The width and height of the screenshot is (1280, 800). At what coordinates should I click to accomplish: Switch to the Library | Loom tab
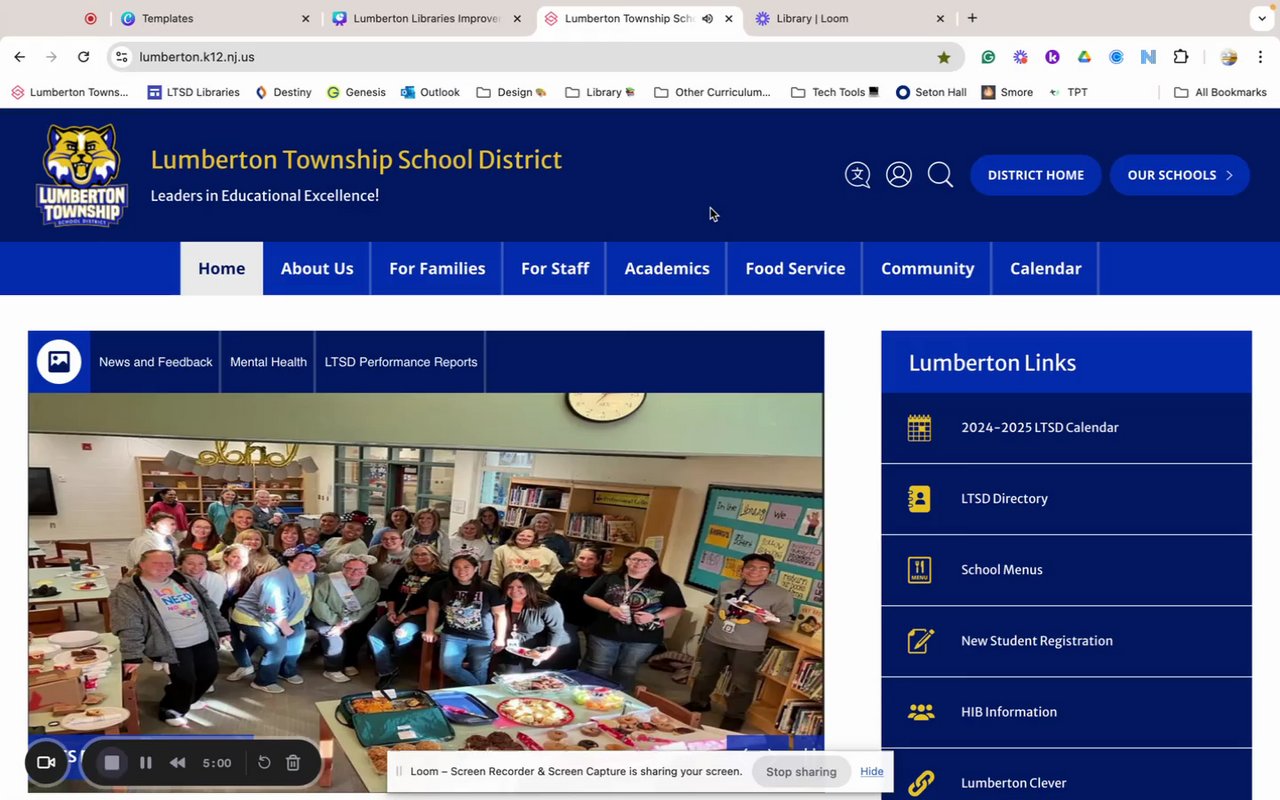point(849,18)
